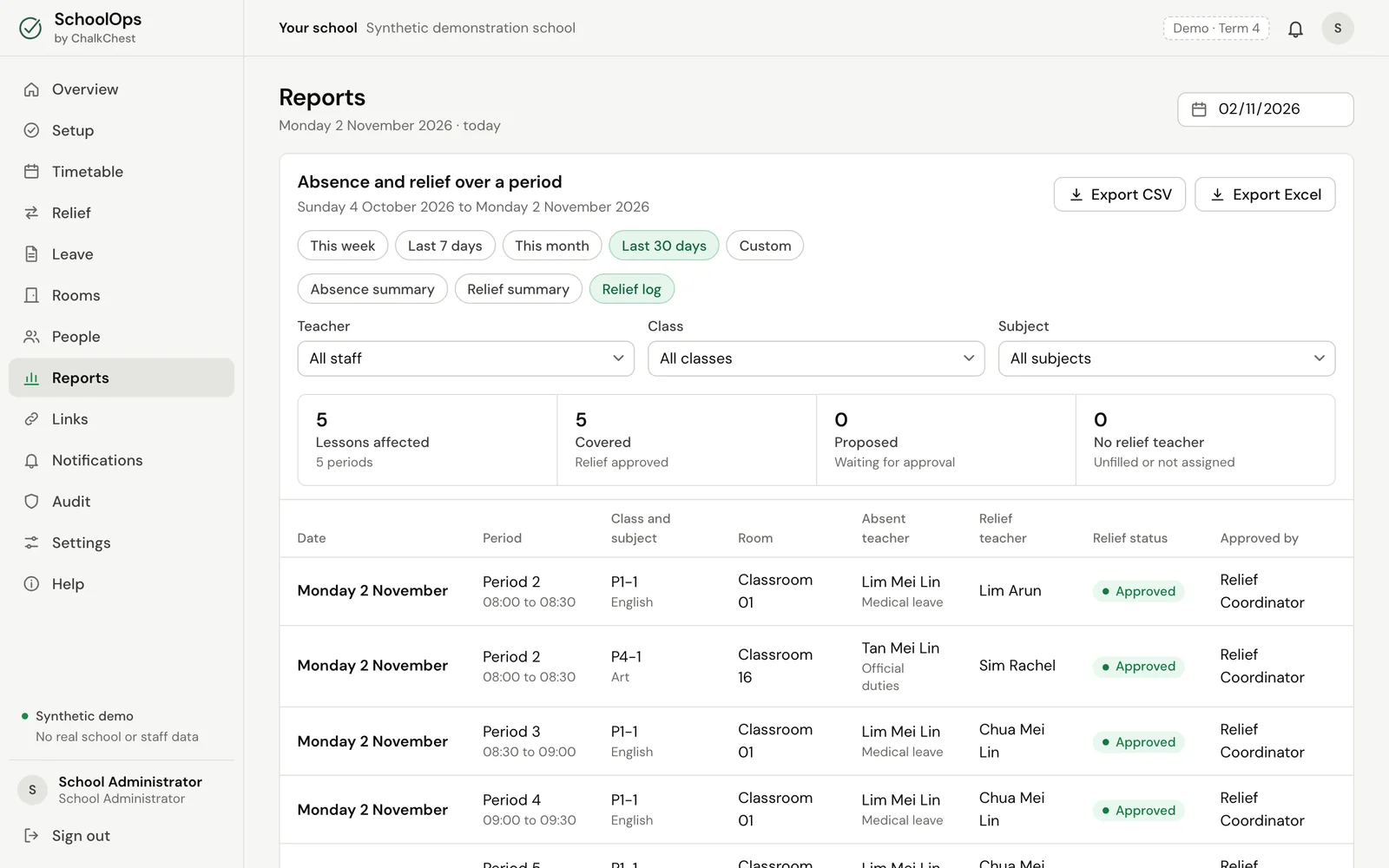This screenshot has height=868, width=1389.
Task: Click 'Period 3' 08:30 to 09:00 cell
Action: pyautogui.click(x=530, y=741)
